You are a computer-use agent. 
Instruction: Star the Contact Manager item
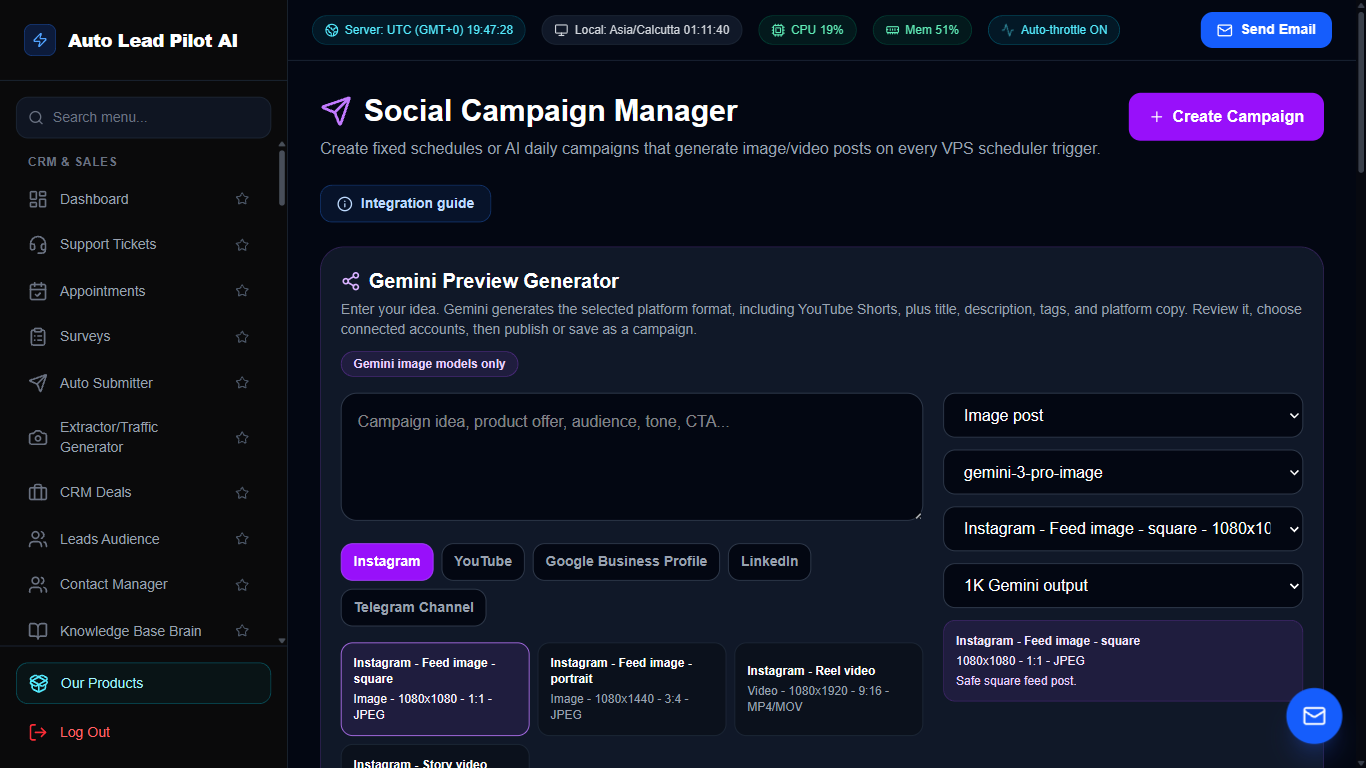coord(242,584)
